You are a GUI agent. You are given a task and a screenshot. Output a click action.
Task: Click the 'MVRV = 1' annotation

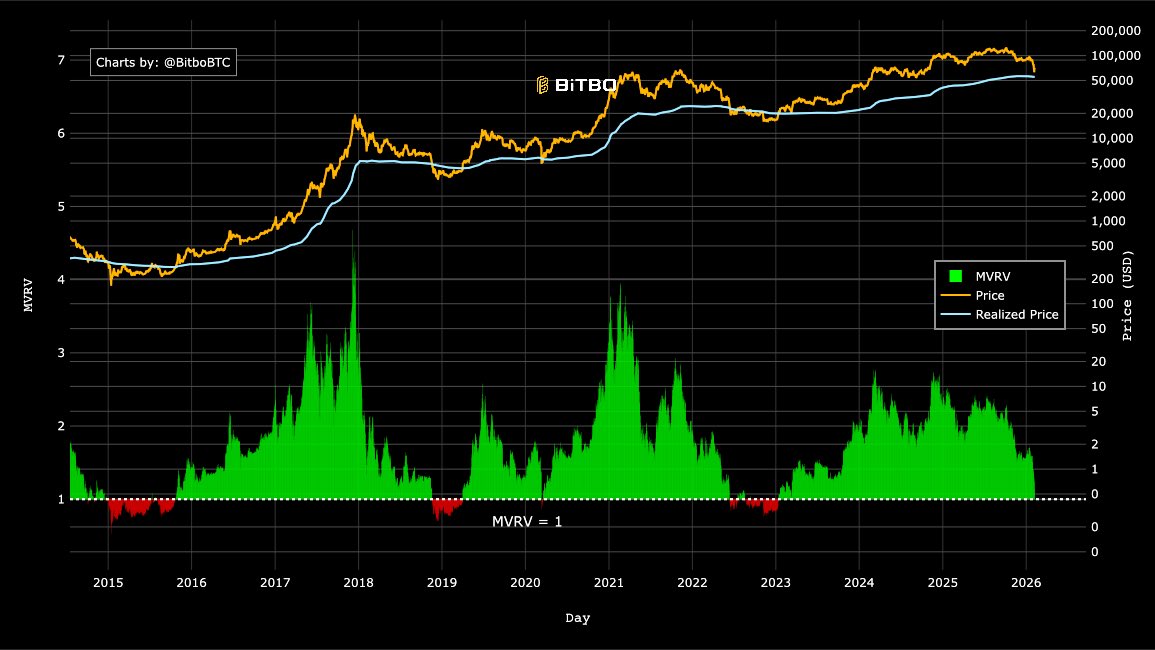[527, 522]
